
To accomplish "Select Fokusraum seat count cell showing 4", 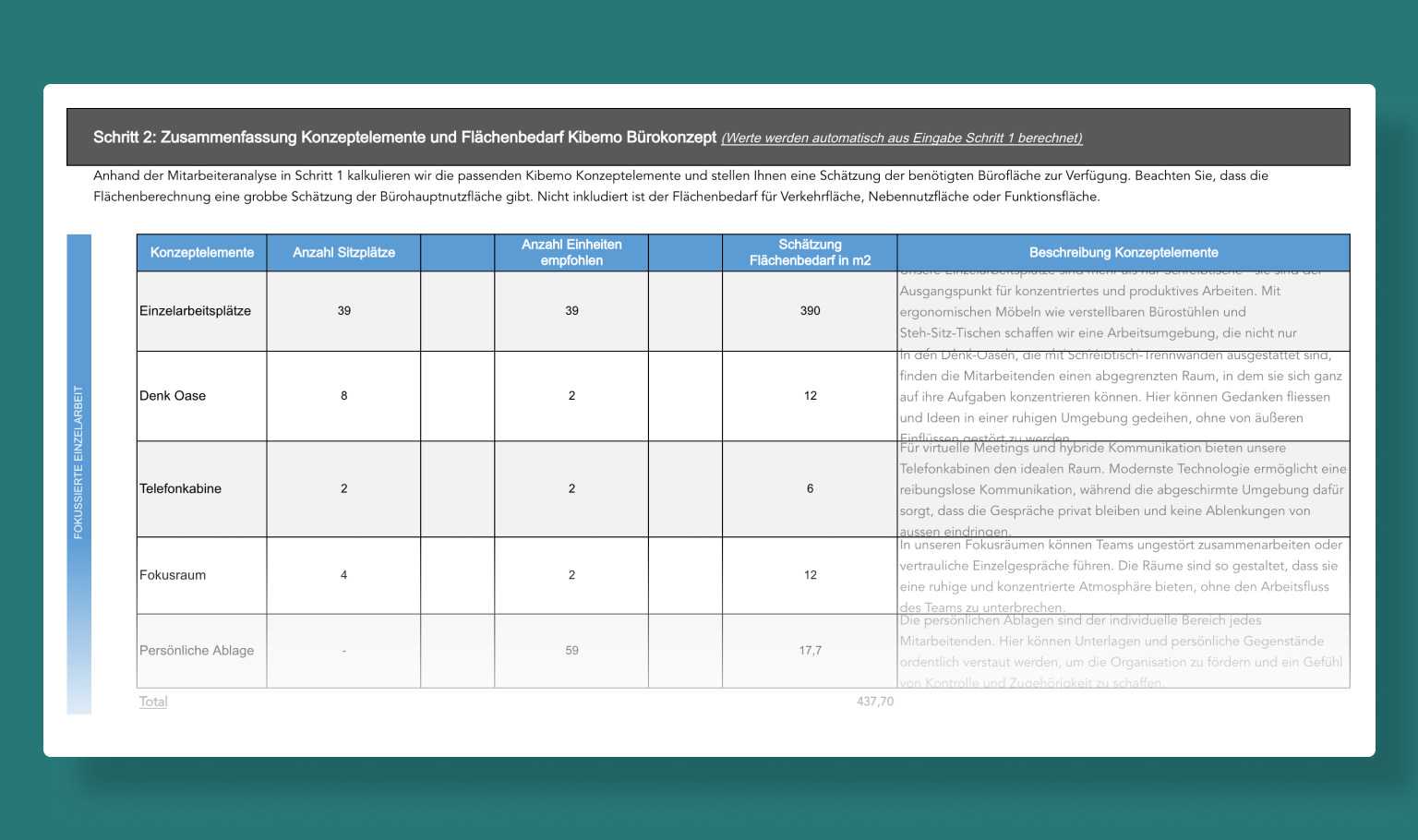I will pyautogui.click(x=343, y=575).
